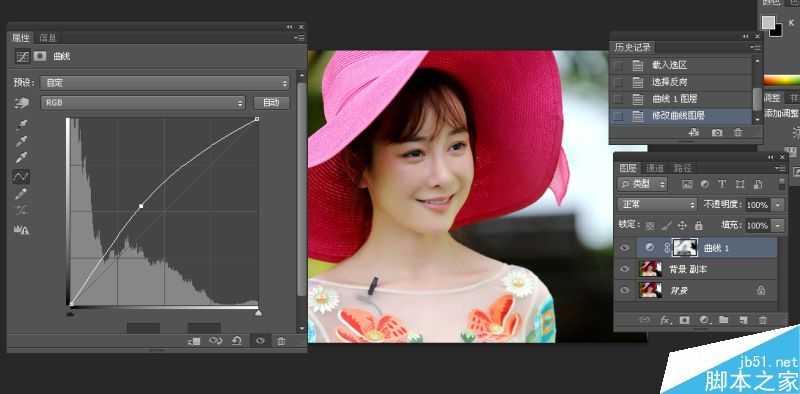800x394 pixels.
Task: Select the black point eyedropper in Curves
Action: point(21,124)
